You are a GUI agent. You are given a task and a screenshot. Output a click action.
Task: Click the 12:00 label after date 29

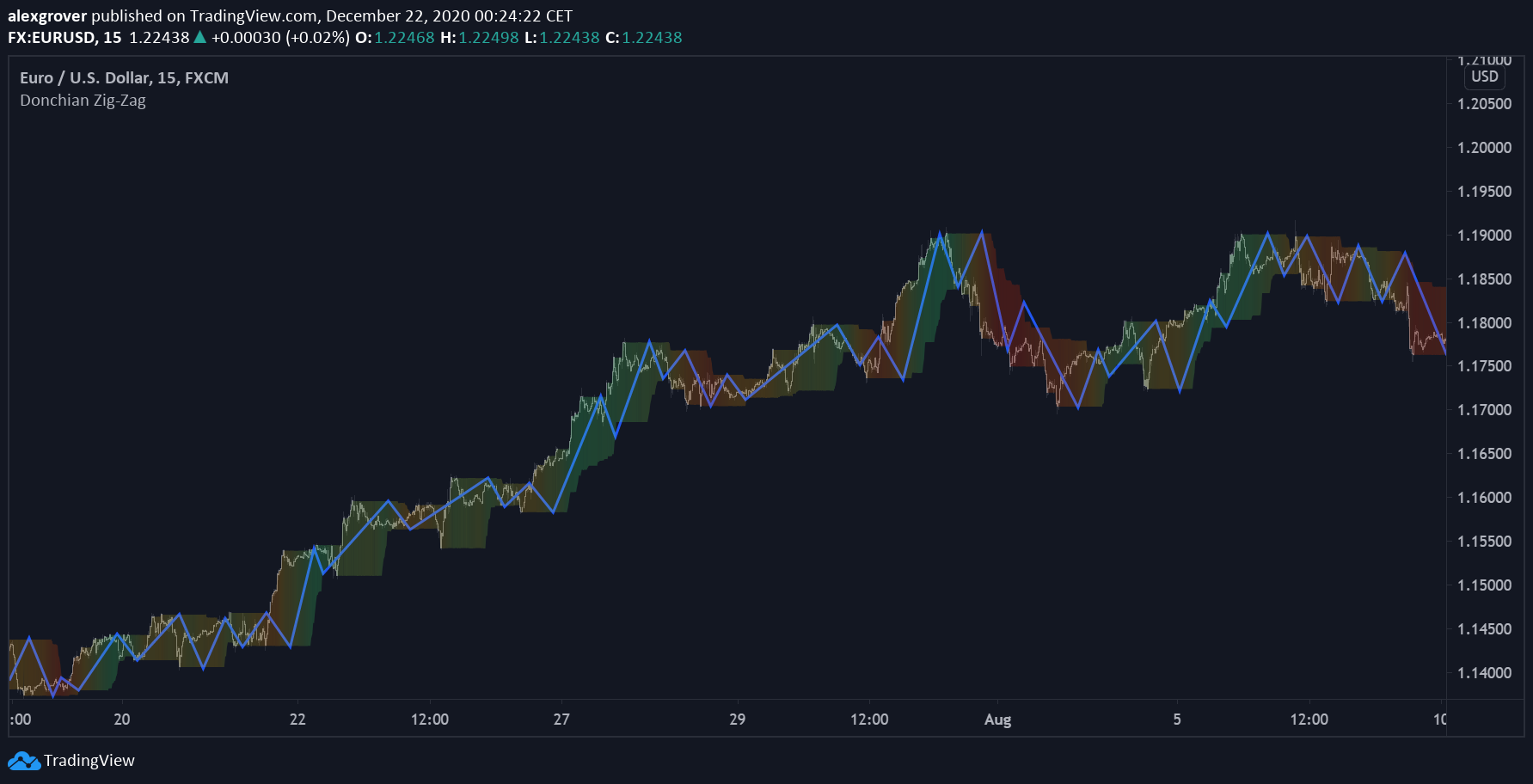point(869,720)
